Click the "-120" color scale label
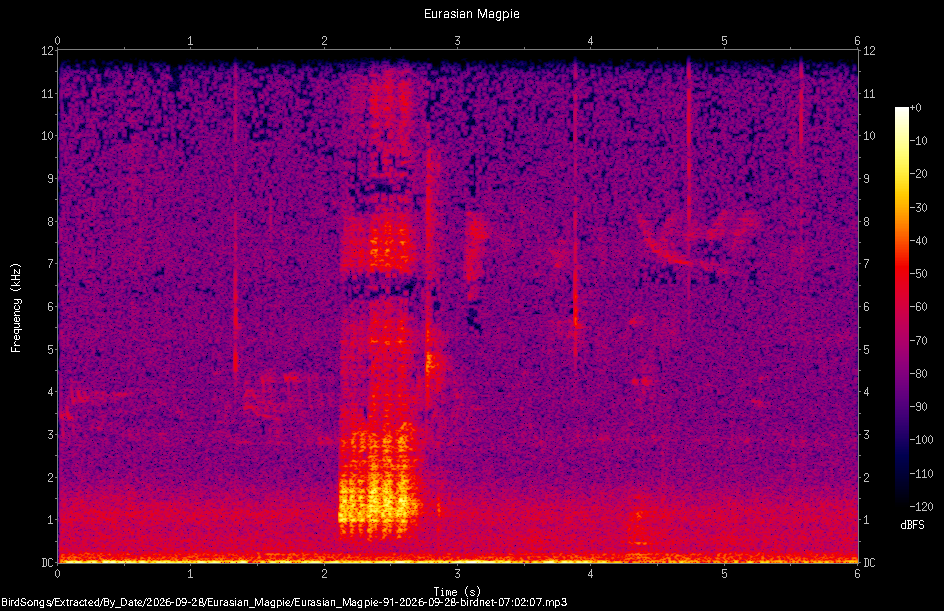 coord(921,507)
